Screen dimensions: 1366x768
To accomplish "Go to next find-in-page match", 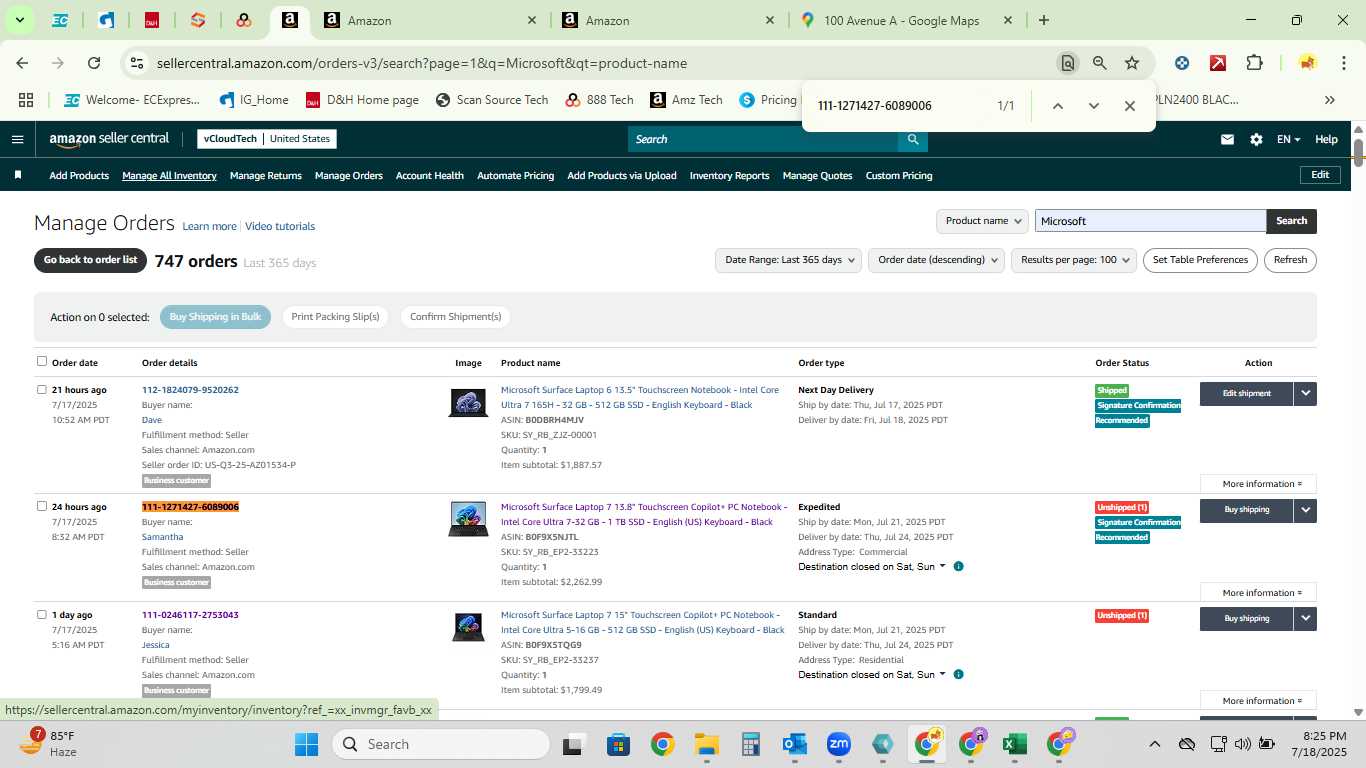I will (1093, 106).
